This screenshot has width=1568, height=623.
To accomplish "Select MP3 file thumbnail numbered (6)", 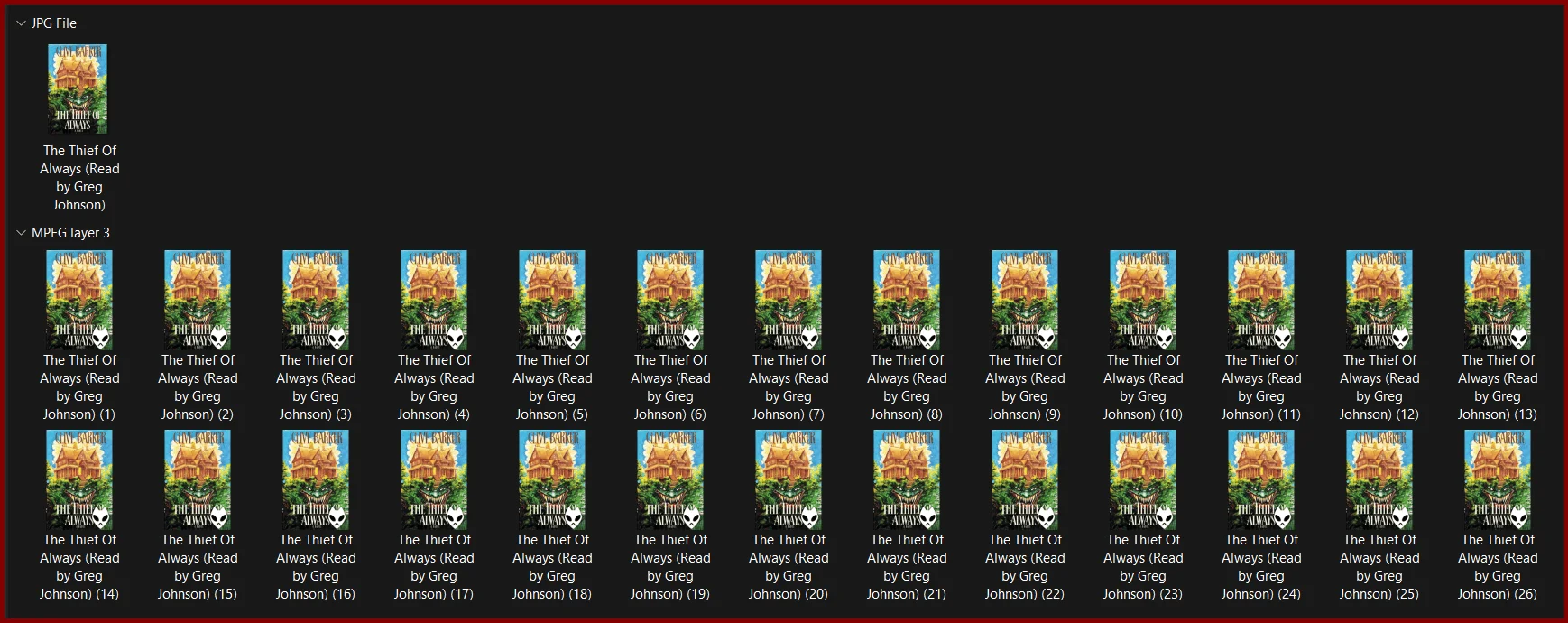I will pyautogui.click(x=670, y=301).
